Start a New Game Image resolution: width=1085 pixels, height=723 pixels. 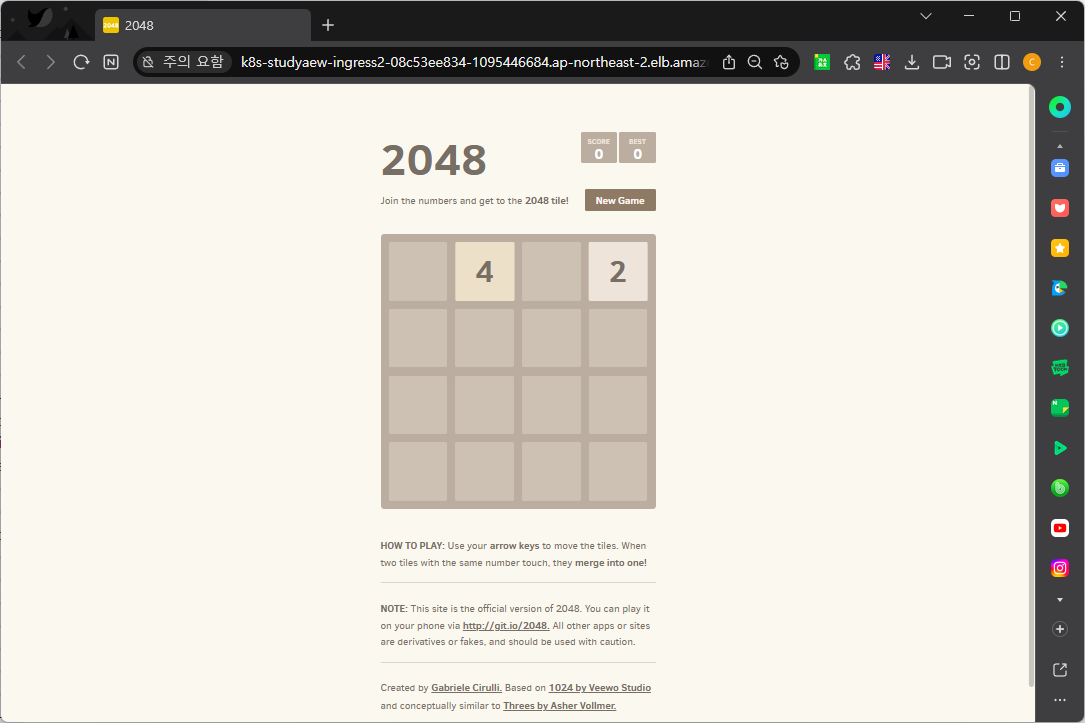coord(620,200)
